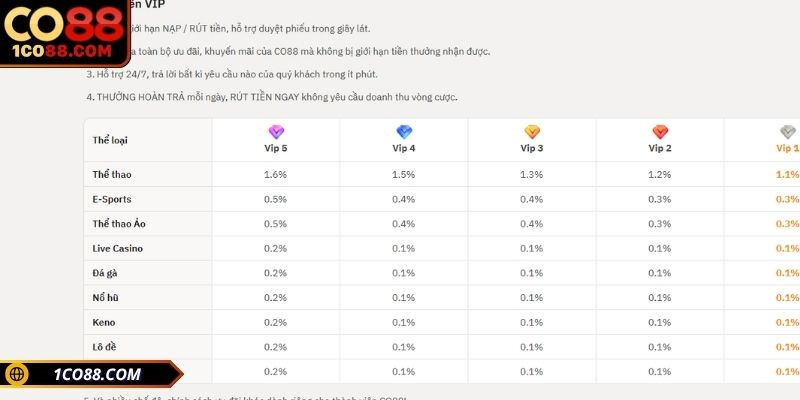
Task: Click the globe icon in bottom banner
Action: (17, 374)
